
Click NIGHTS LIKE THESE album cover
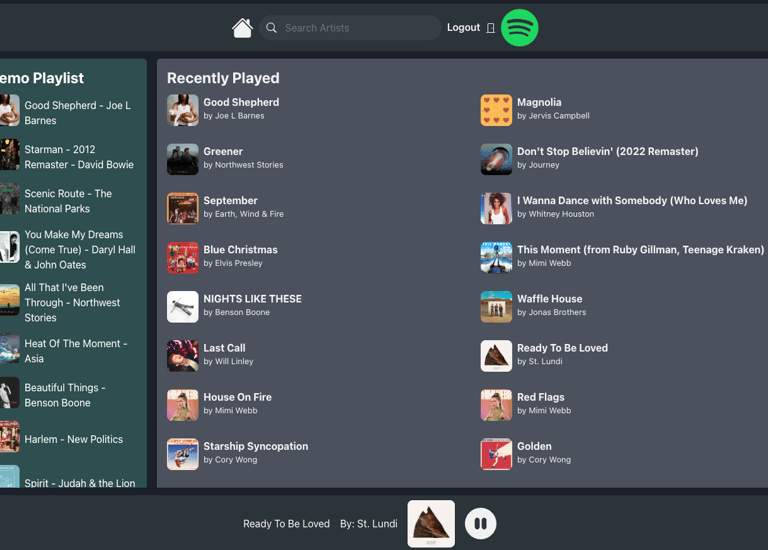click(183, 307)
